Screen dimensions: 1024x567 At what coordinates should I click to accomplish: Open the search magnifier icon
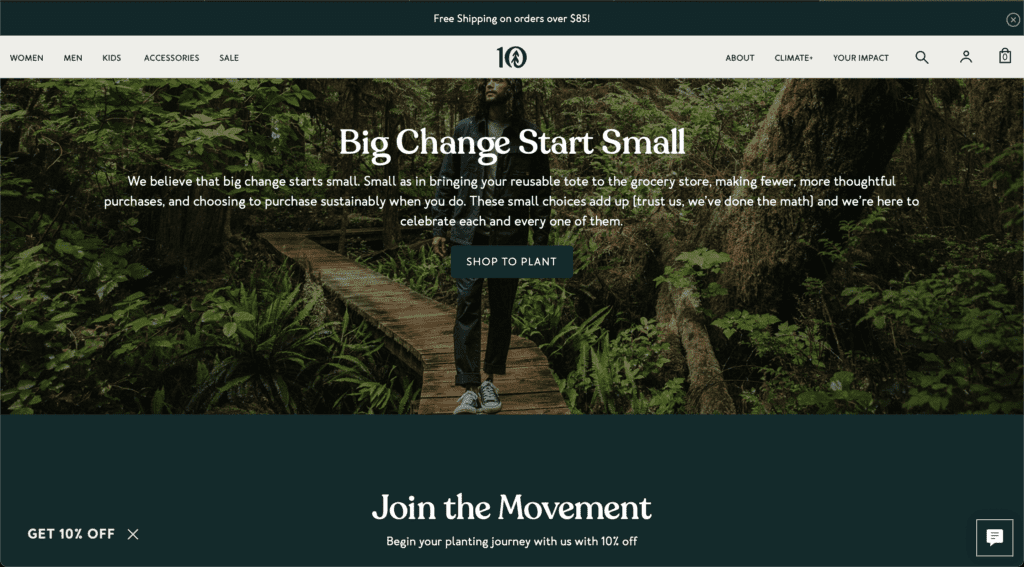pyautogui.click(x=921, y=57)
